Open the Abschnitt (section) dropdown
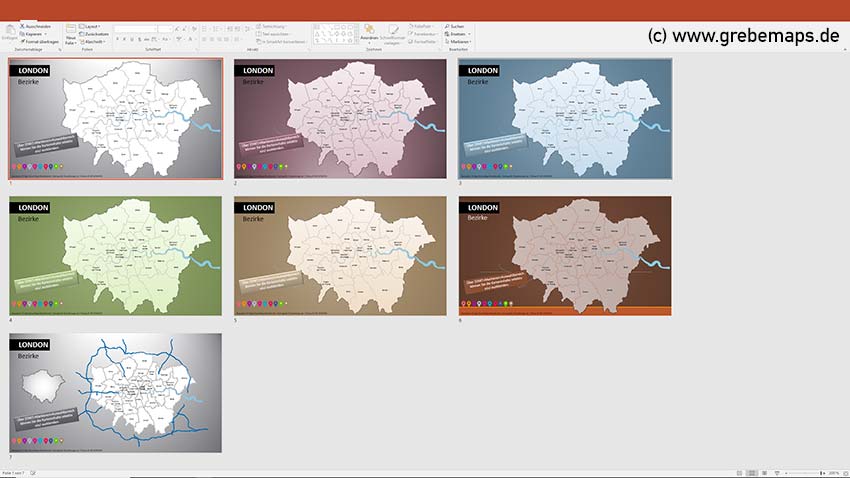Viewport: 850px width, 478px height. point(93,41)
